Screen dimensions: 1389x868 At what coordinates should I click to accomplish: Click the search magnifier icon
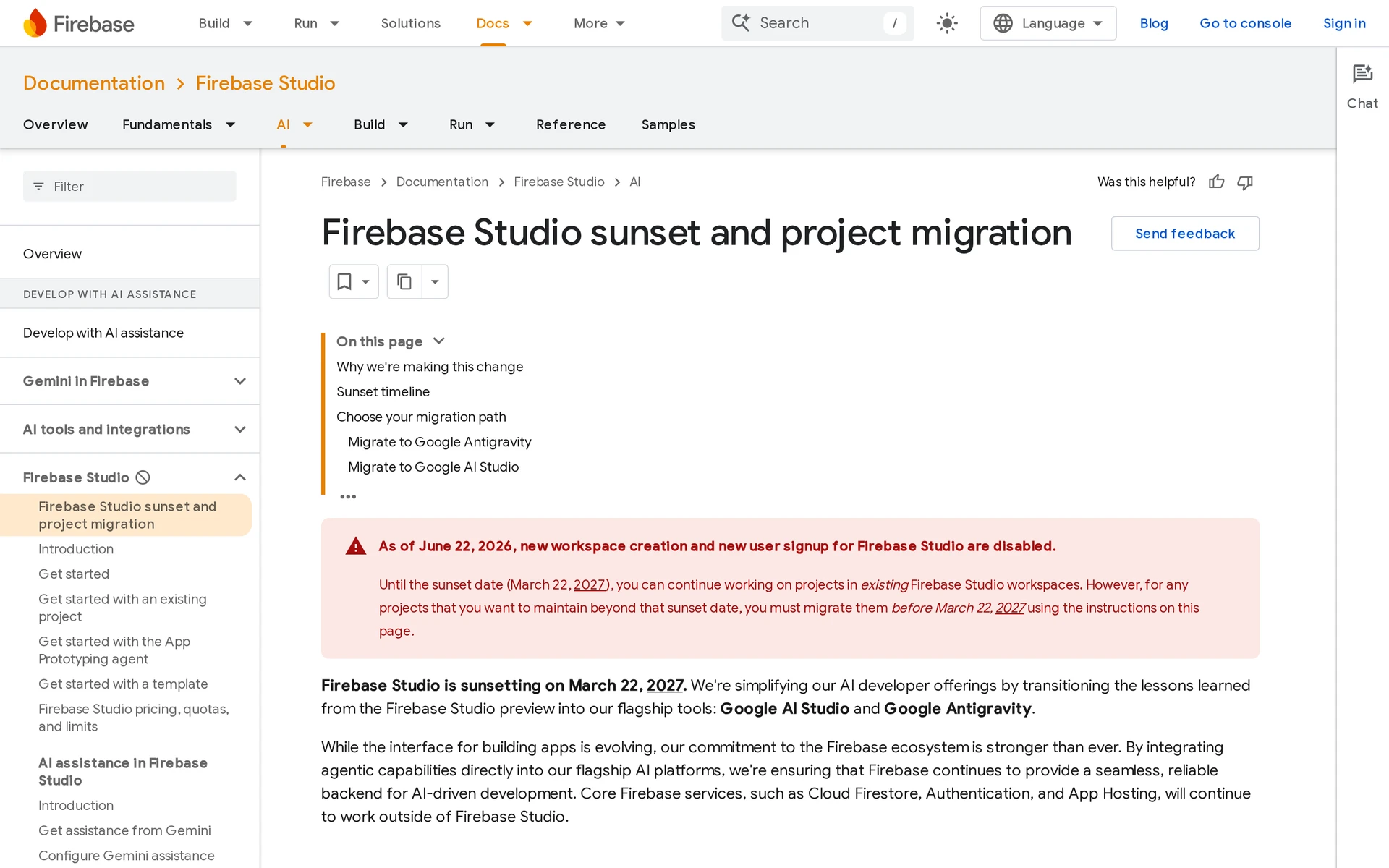coord(741,23)
